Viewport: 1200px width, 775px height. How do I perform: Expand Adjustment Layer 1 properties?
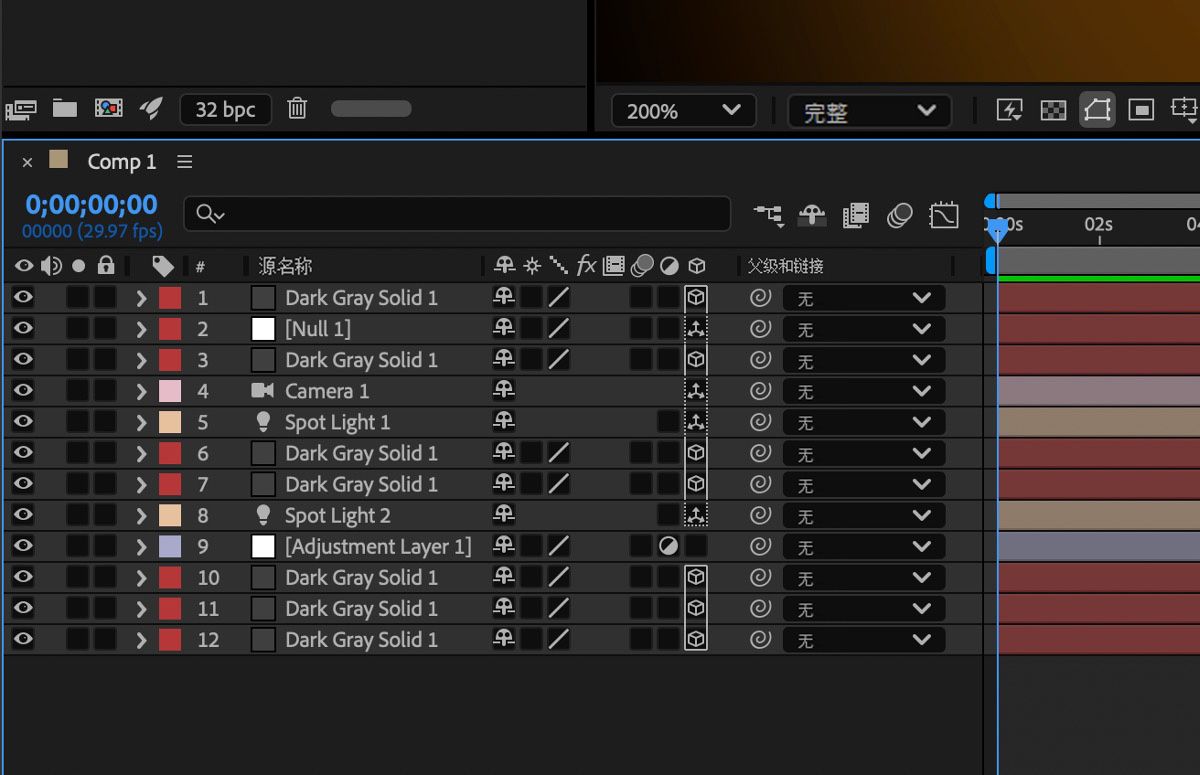[141, 545]
